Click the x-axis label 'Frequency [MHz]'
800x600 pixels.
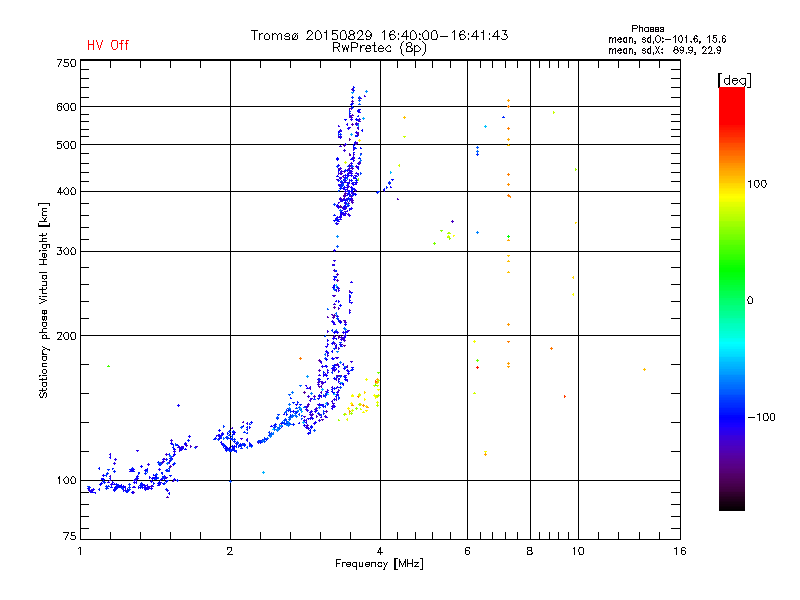[379, 564]
